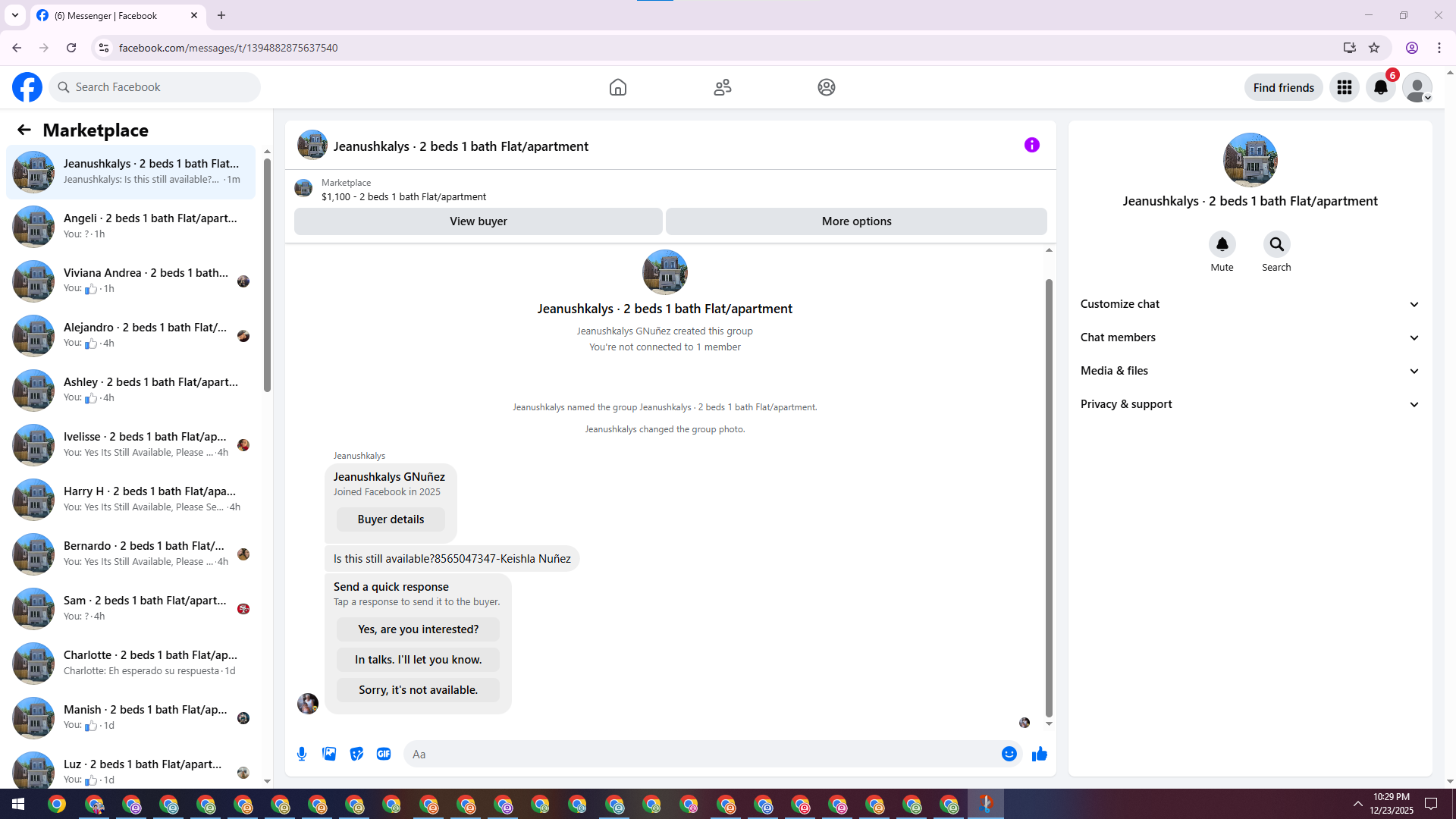Go to Facebook Home tab
Image resolution: width=1456 pixels, height=819 pixels.
pos(617,87)
